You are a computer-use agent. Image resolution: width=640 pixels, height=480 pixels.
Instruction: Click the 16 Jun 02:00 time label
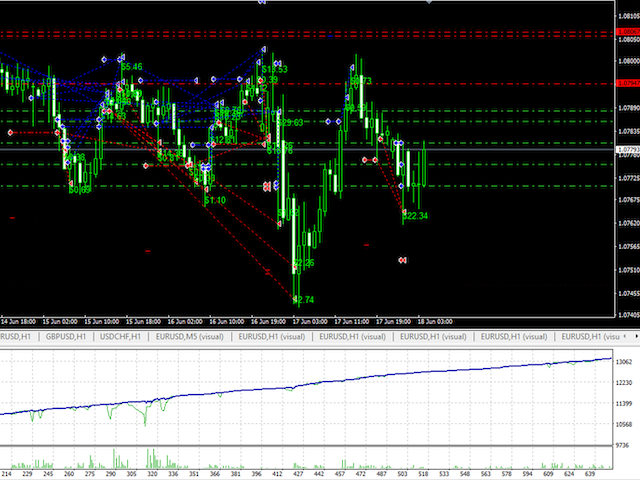185,322
